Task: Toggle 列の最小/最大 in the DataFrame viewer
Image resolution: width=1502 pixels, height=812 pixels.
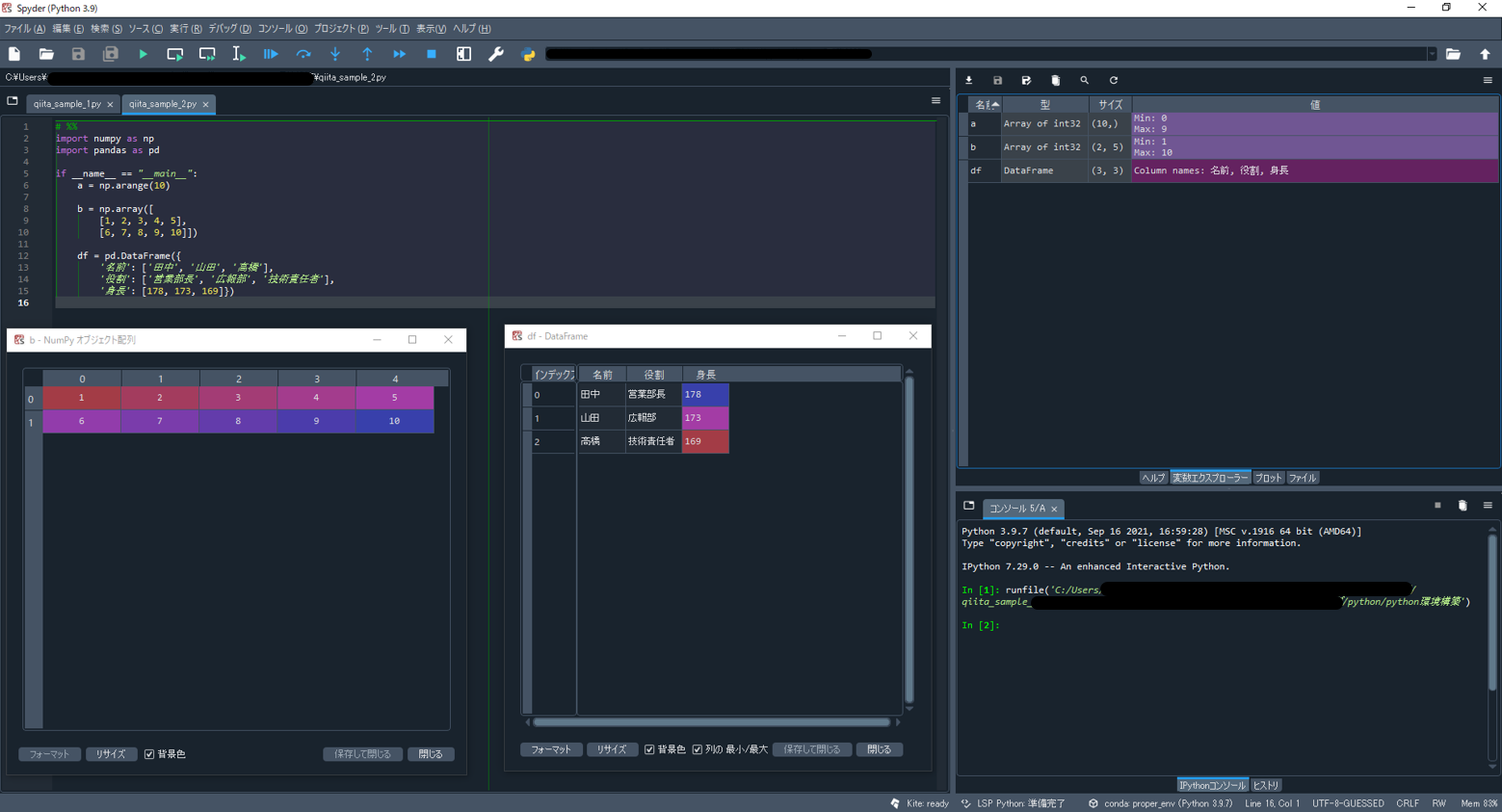Action: [x=697, y=749]
